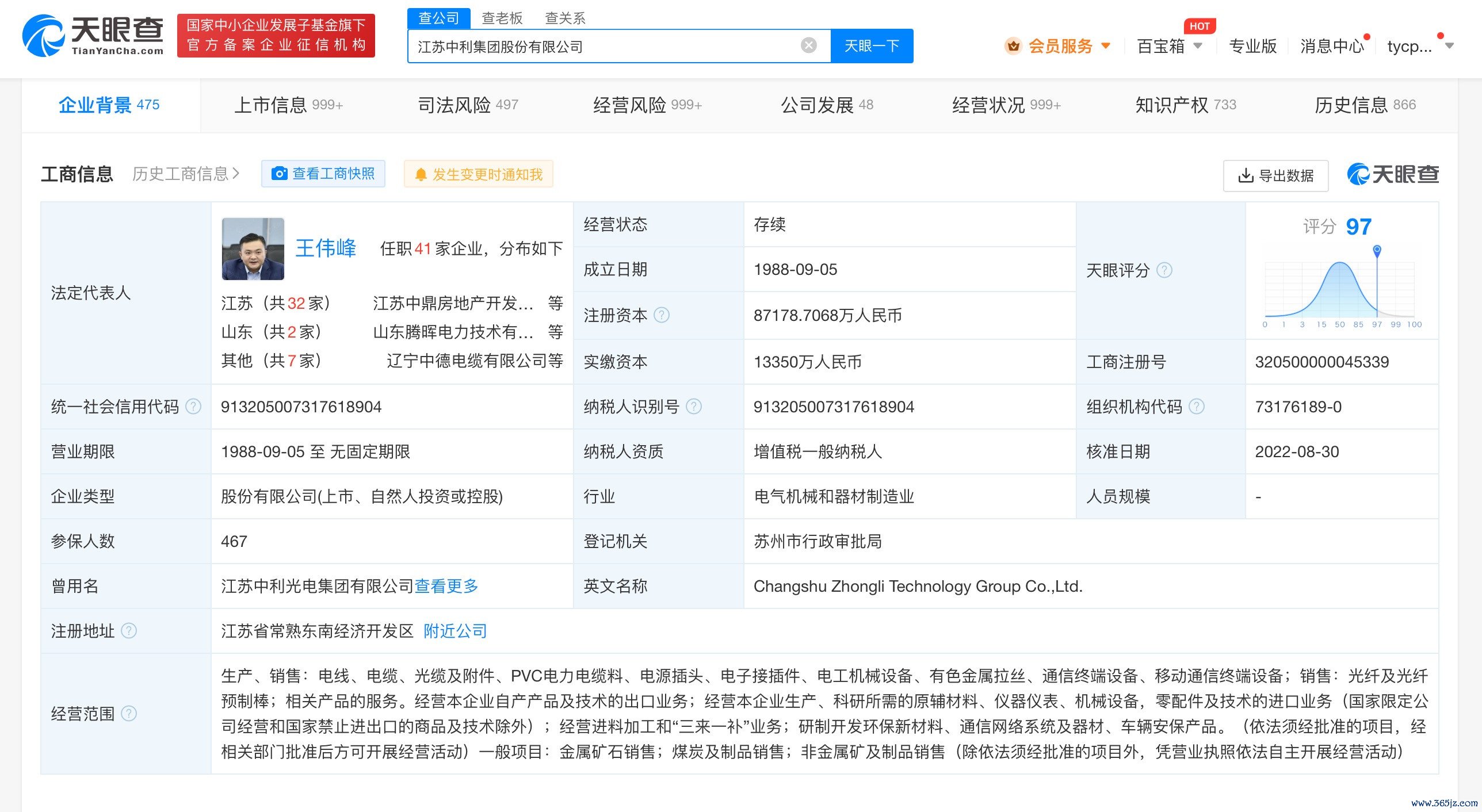
Task: Click the score value 97
Action: (1359, 227)
